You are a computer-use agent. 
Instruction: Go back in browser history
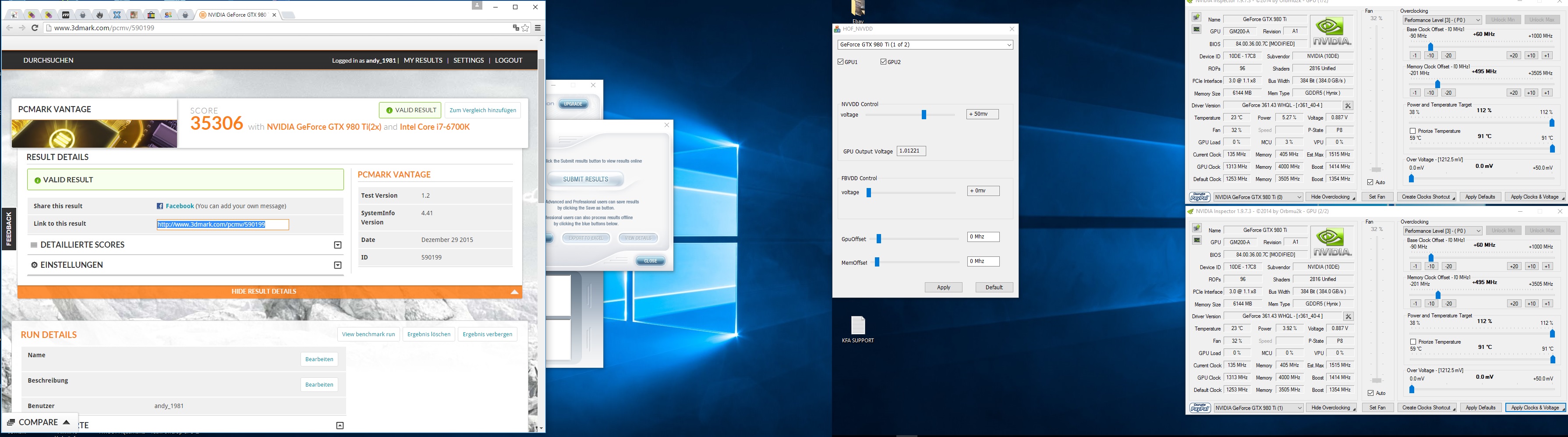point(9,28)
